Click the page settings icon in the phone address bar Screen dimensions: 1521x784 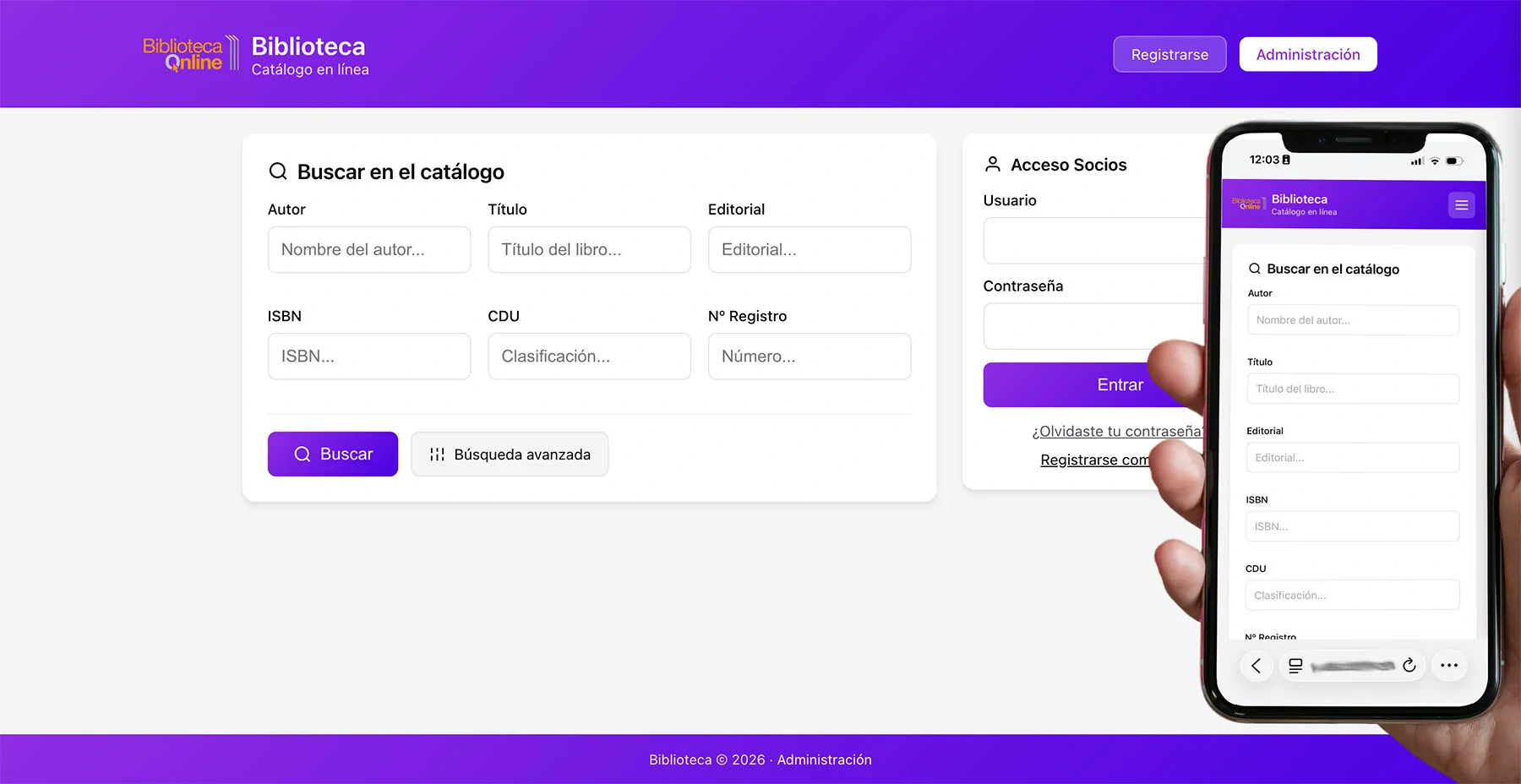click(x=1295, y=666)
